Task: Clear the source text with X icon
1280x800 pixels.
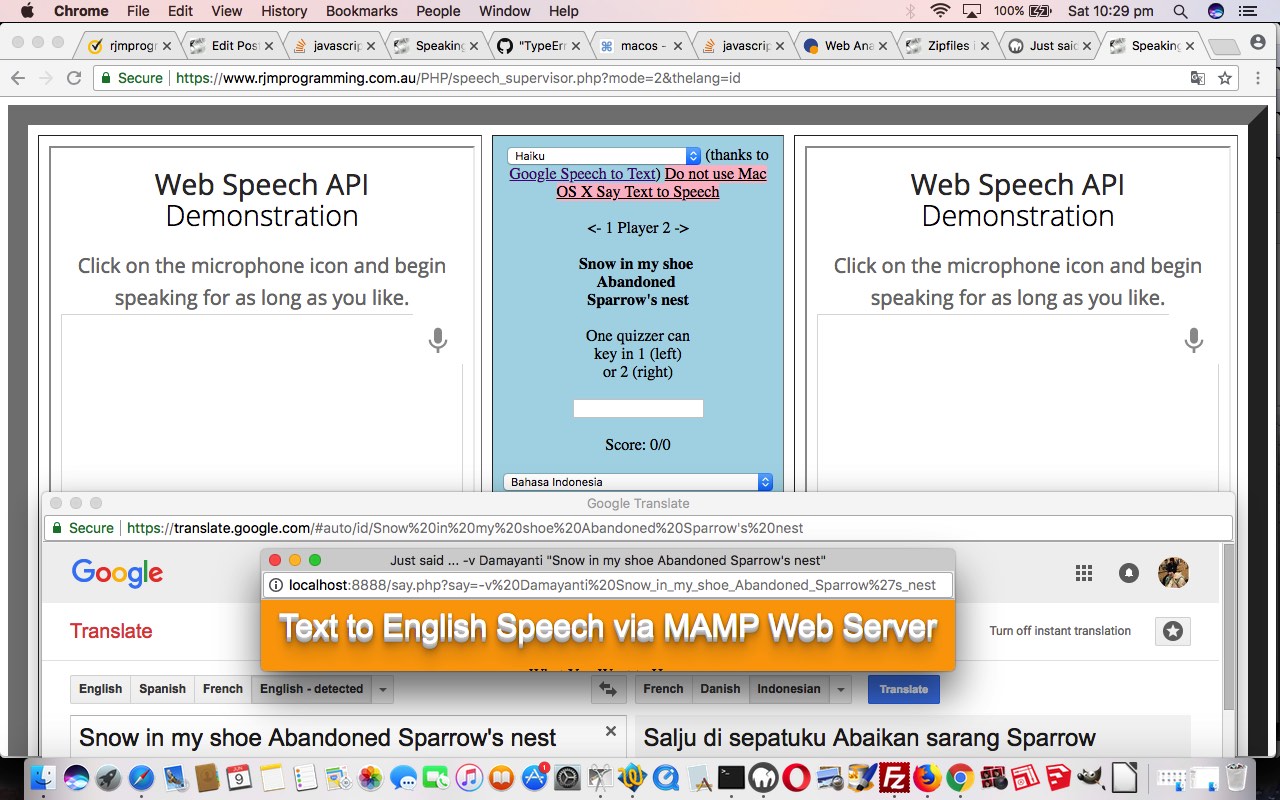Action: click(611, 732)
